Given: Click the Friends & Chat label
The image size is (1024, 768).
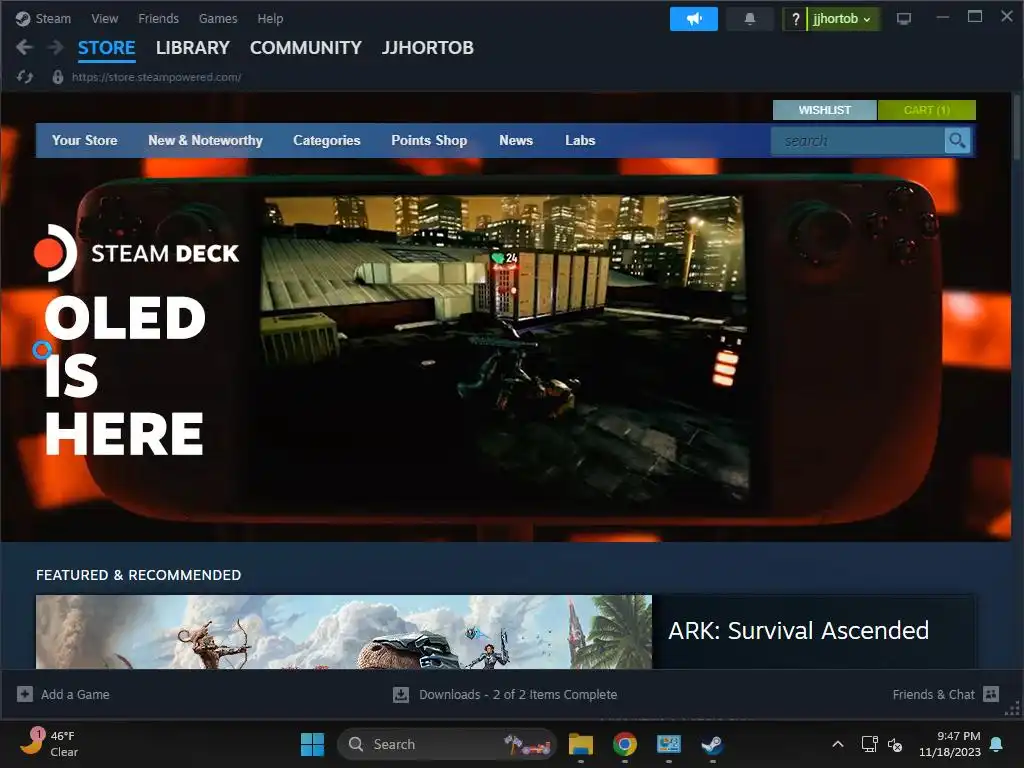Looking at the screenshot, I should pyautogui.click(x=933, y=694).
